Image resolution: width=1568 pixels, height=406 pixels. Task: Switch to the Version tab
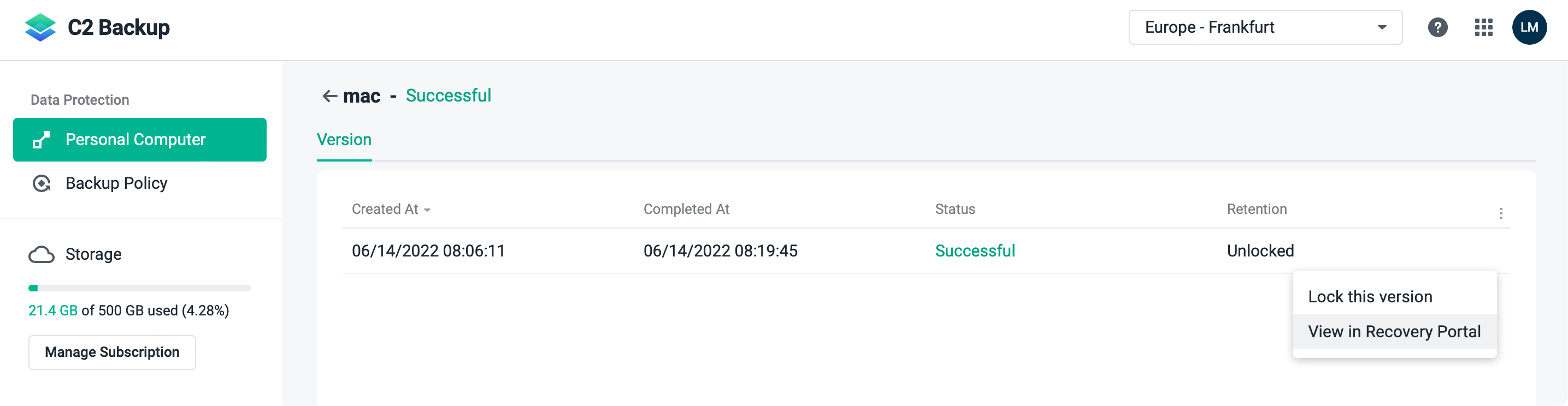344,140
